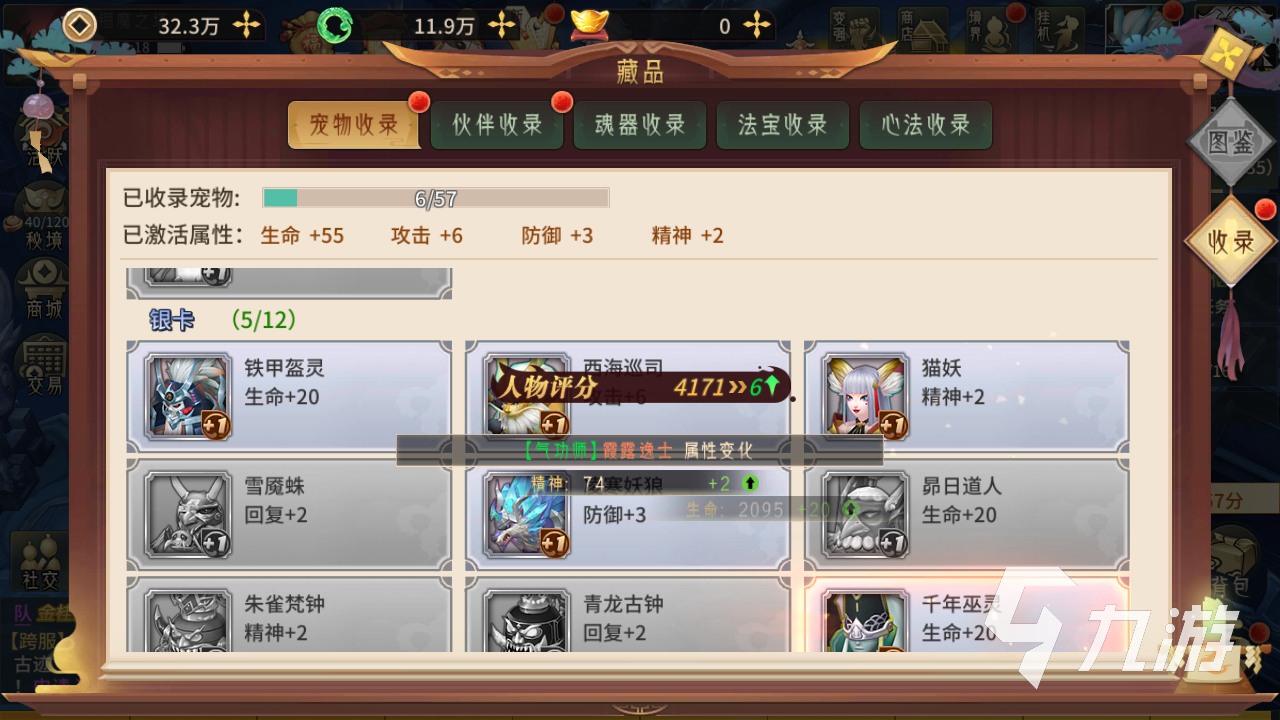The image size is (1280, 720).
Task: Click the 收录 diamond button
Action: point(1230,241)
